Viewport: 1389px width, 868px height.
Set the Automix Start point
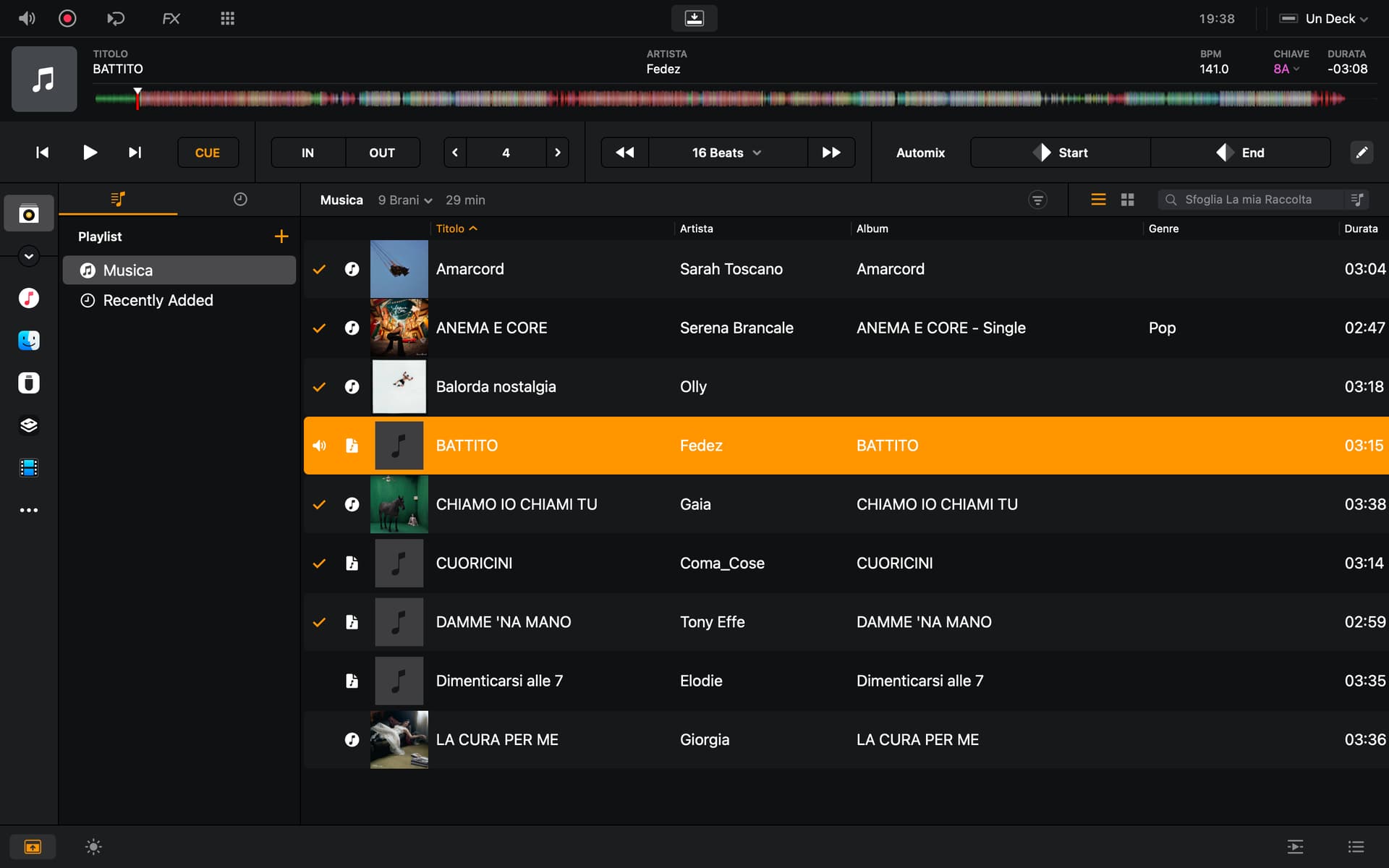click(1061, 153)
